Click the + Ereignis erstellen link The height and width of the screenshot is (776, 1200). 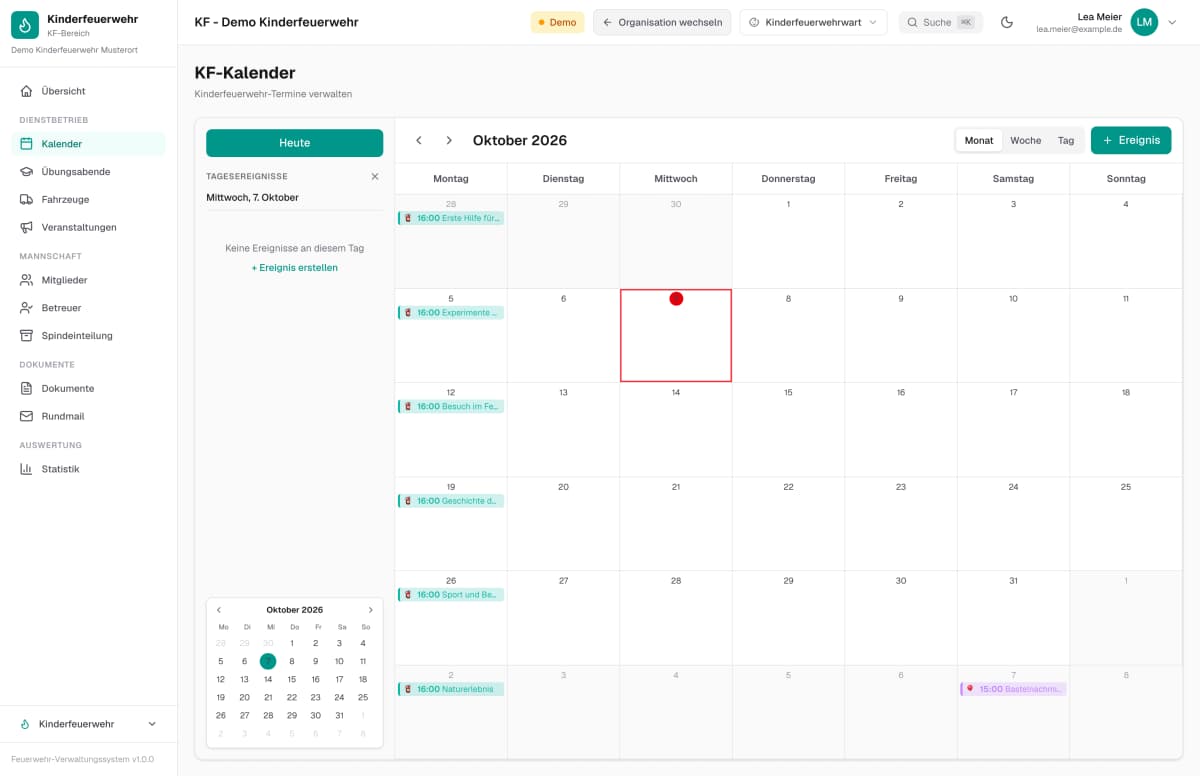click(x=294, y=268)
